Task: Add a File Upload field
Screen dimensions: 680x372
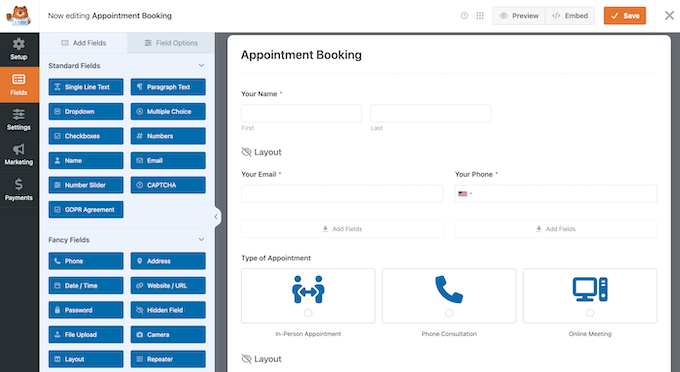Action: pyautogui.click(x=86, y=334)
